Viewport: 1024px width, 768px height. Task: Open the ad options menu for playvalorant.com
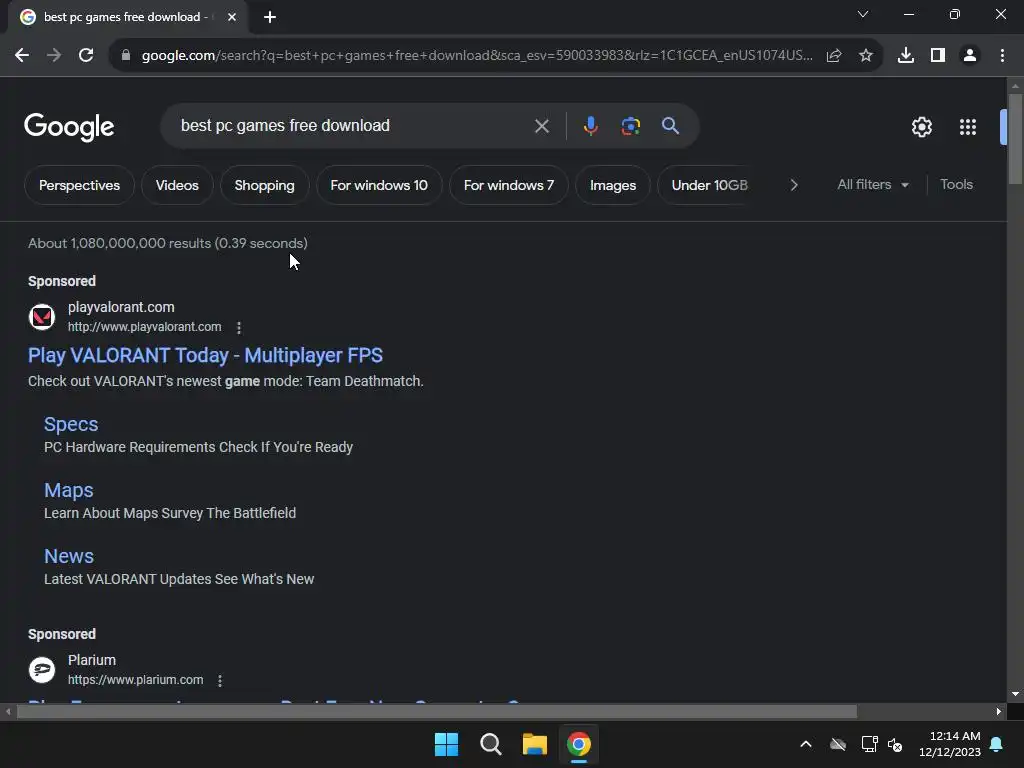click(x=238, y=327)
